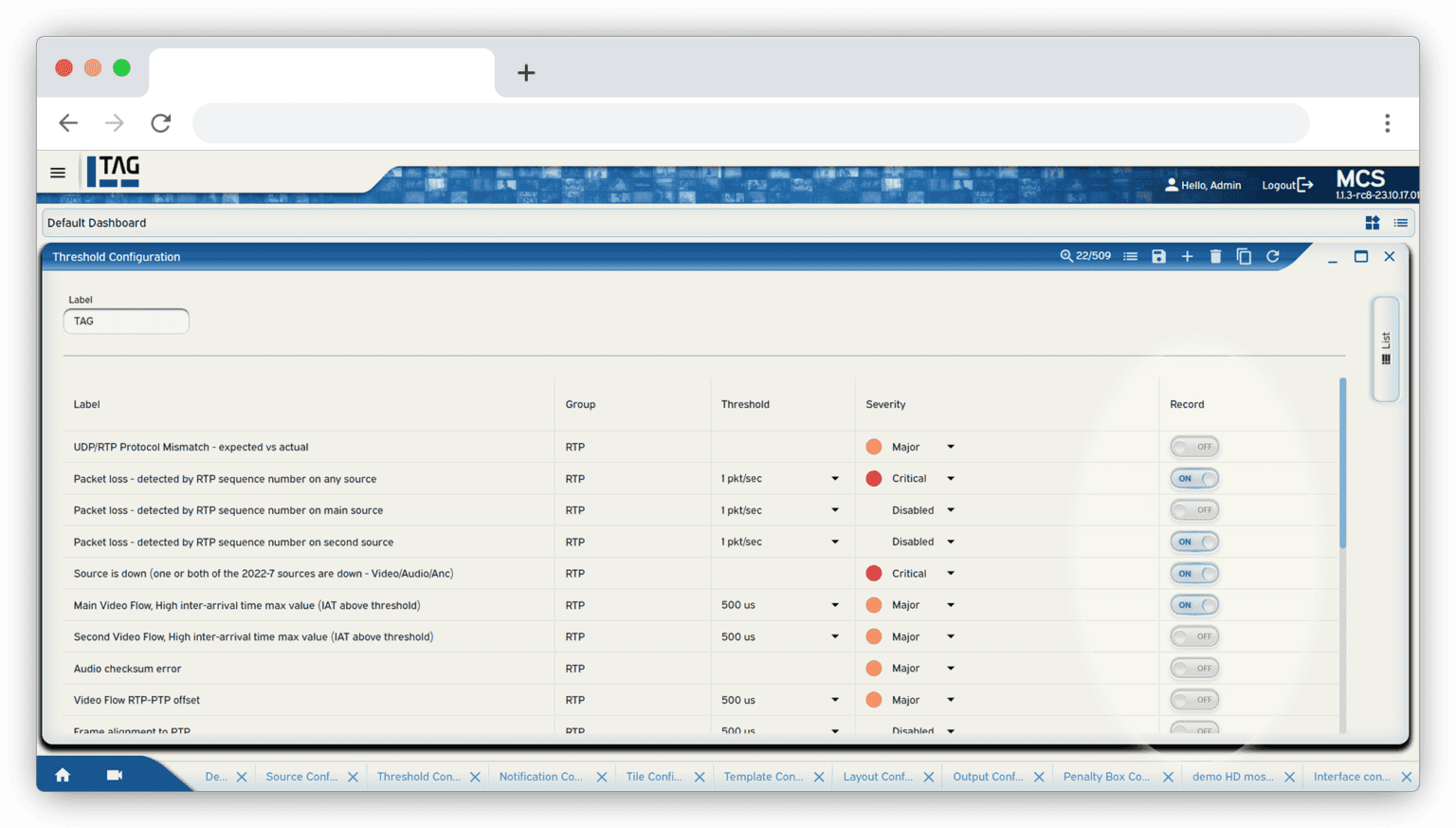Viewport: 1456px width, 828px height.
Task: Disable recording for Packet loss on any source
Action: [x=1193, y=478]
